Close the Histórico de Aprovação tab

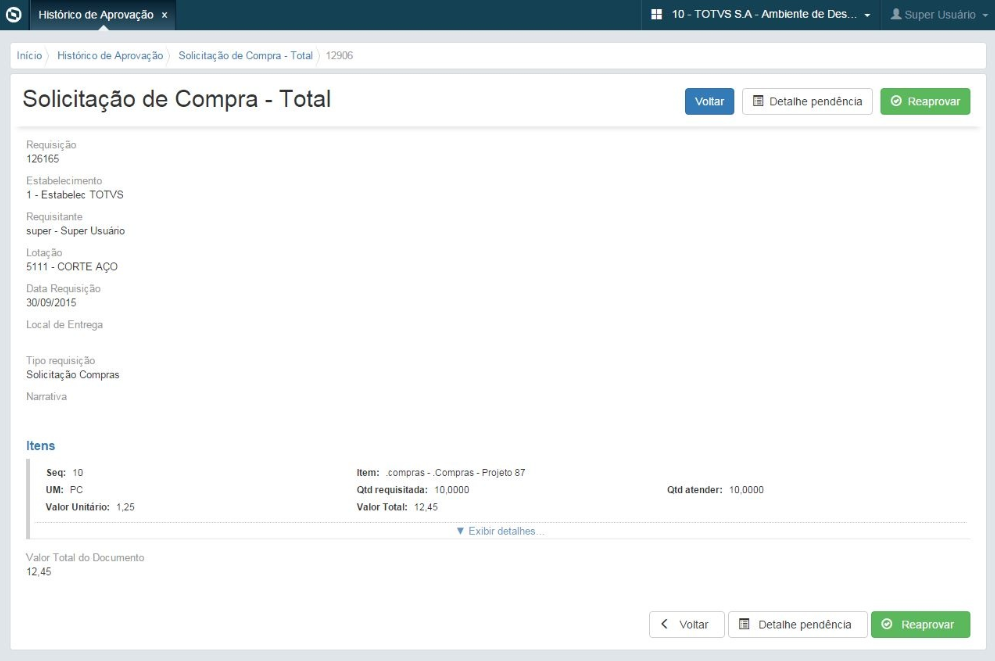coord(164,15)
